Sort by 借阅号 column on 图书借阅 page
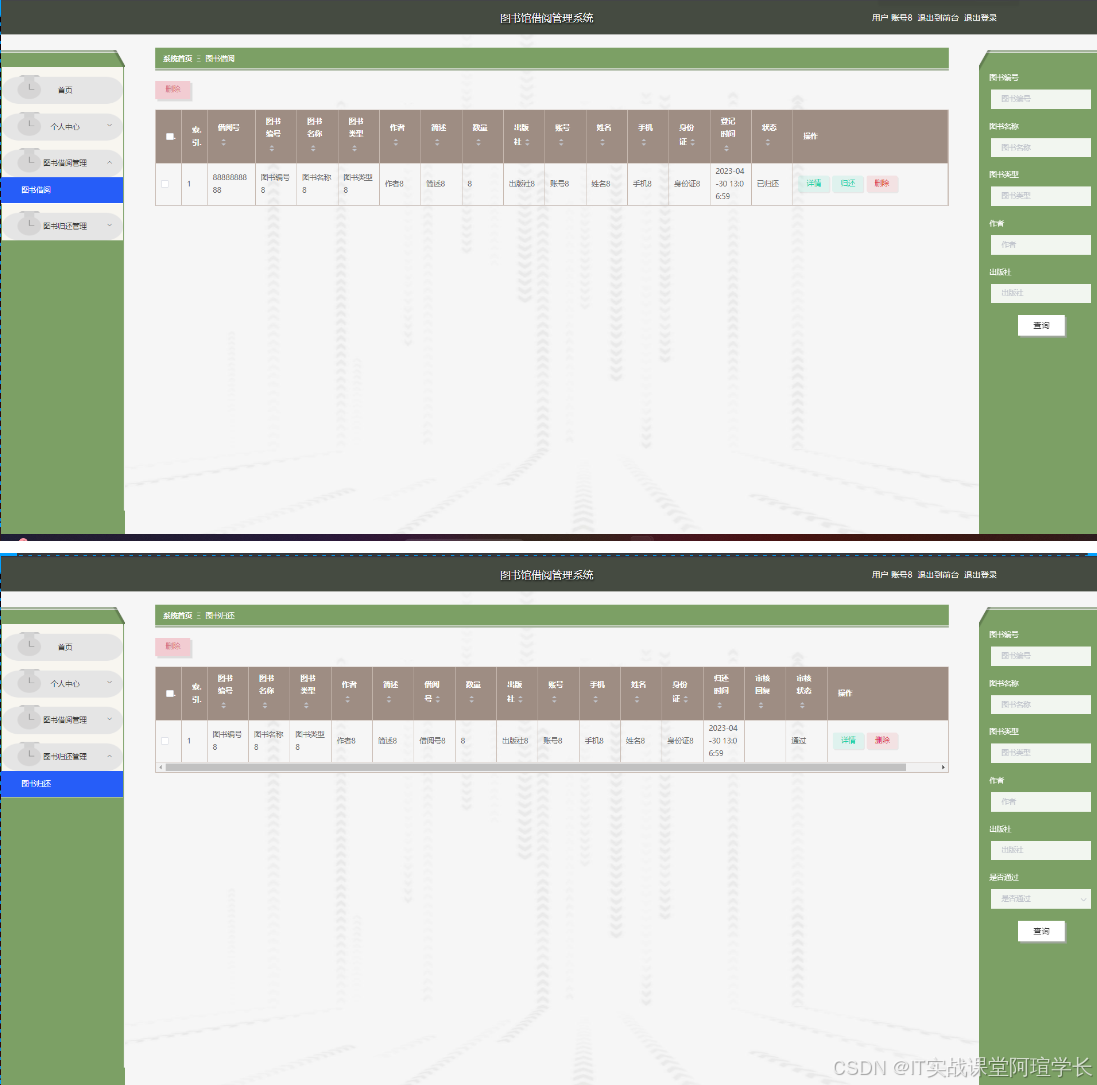The height and width of the screenshot is (1085, 1097). pyautogui.click(x=224, y=143)
